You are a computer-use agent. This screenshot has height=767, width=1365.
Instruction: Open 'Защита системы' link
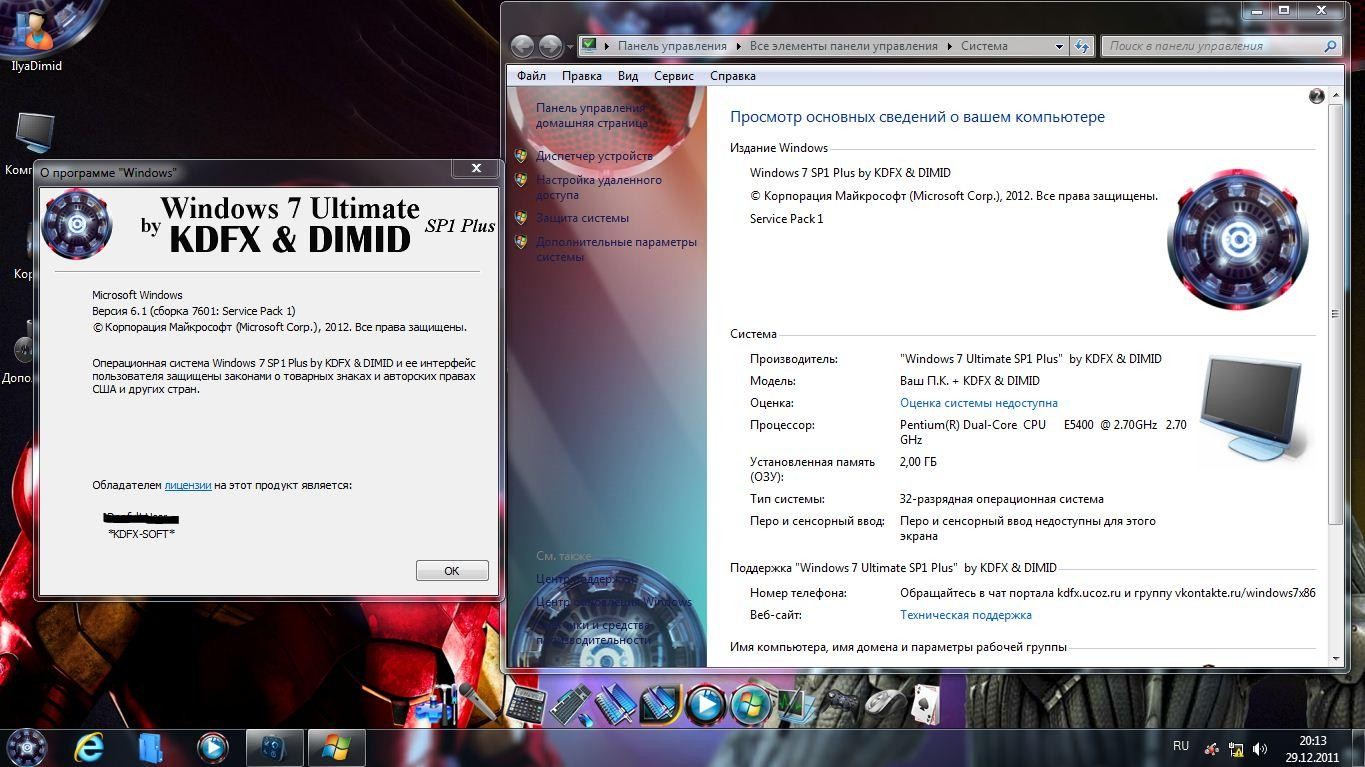[582, 218]
